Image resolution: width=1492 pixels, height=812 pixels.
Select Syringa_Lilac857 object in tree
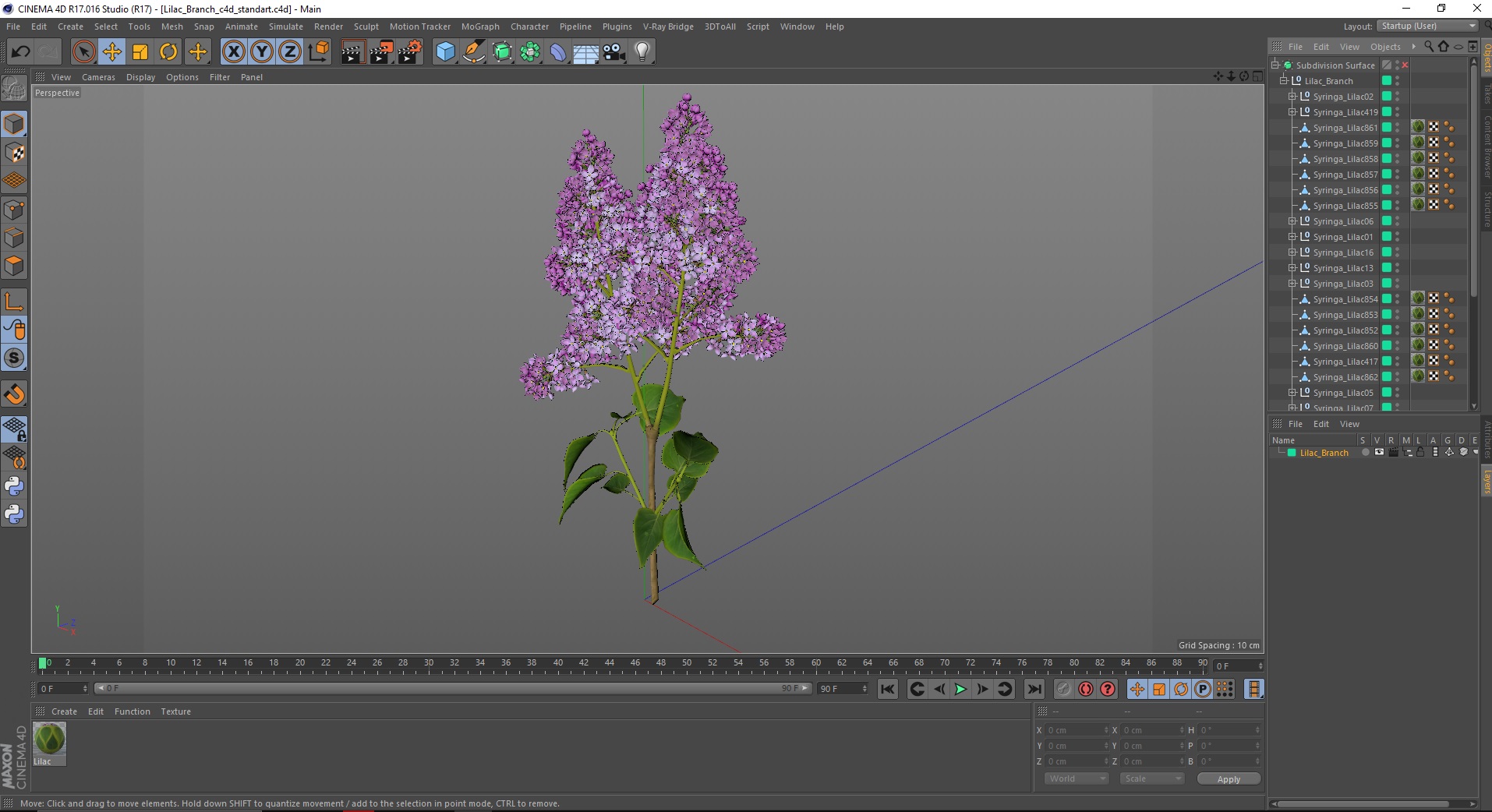(x=1345, y=175)
